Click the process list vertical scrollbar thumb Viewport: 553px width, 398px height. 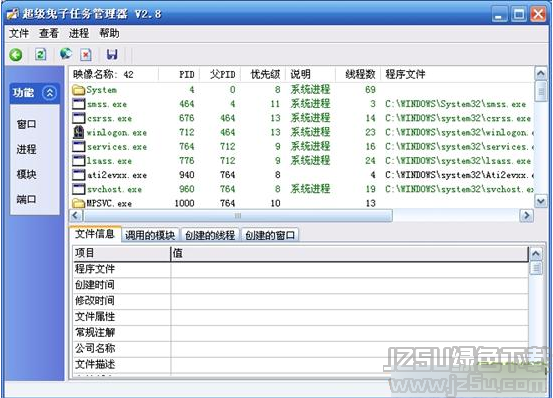(x=541, y=91)
